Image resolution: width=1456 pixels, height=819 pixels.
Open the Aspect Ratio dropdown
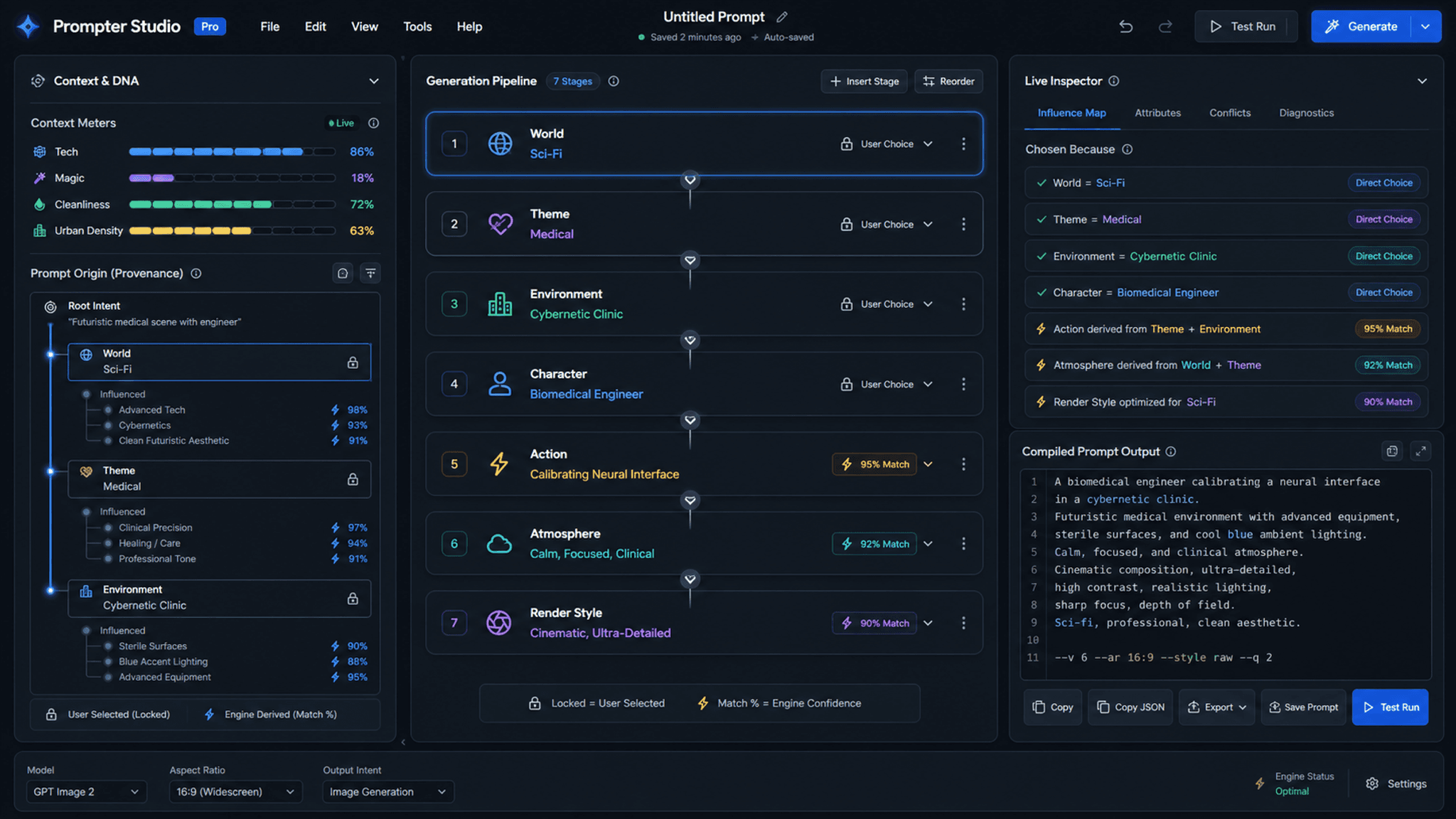click(x=235, y=791)
